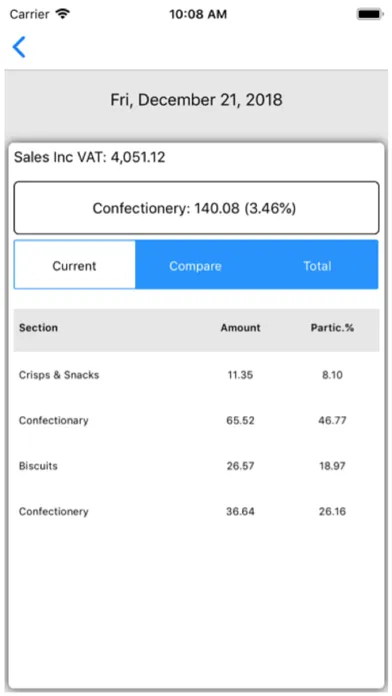The width and height of the screenshot is (392, 696).
Task: Tap the Carrier label in status bar
Action: point(29,14)
